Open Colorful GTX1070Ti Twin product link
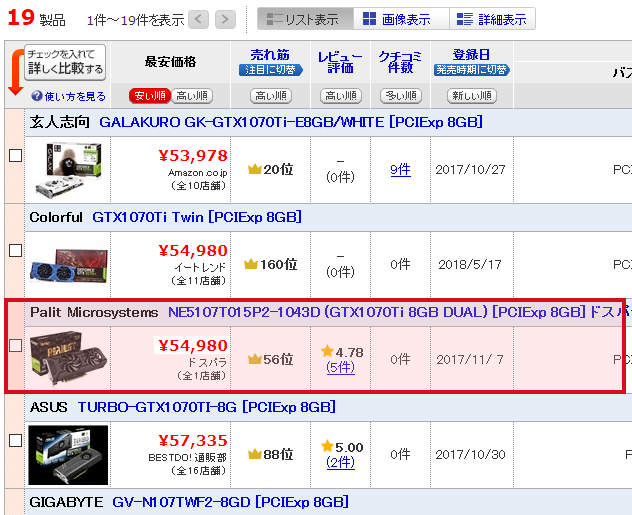 click(x=197, y=217)
